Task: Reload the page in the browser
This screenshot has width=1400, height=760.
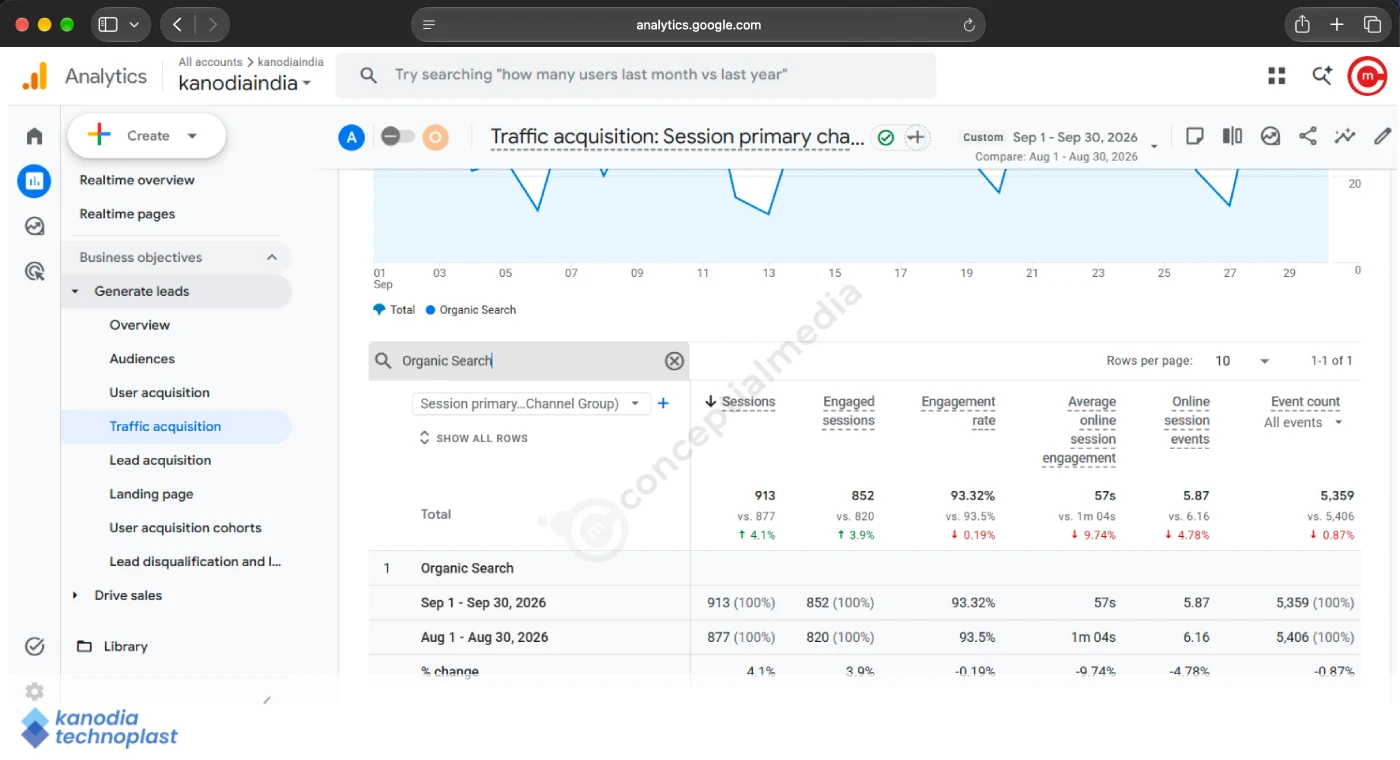Action: click(x=968, y=25)
